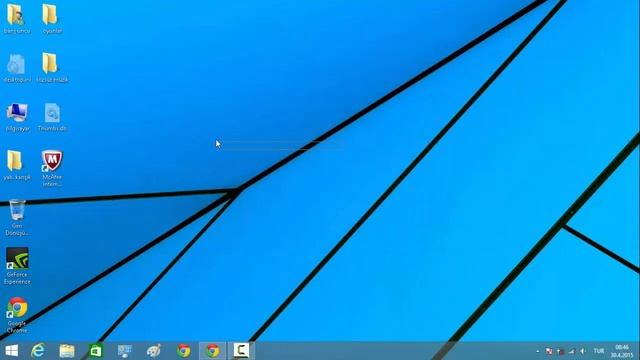
Task: Open the volume speaker tray icon
Action: coord(583,351)
